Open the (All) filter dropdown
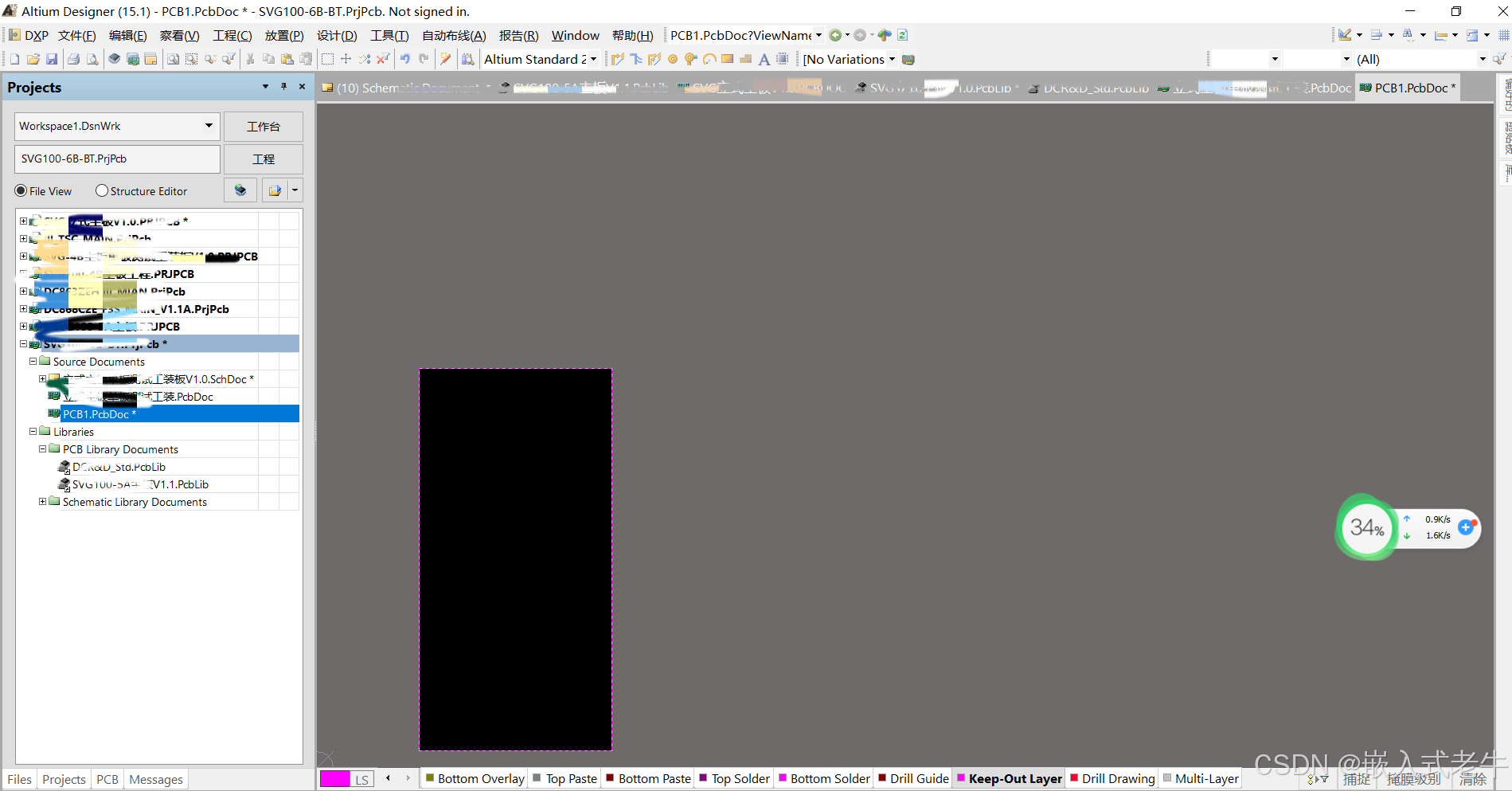 pos(1483,59)
